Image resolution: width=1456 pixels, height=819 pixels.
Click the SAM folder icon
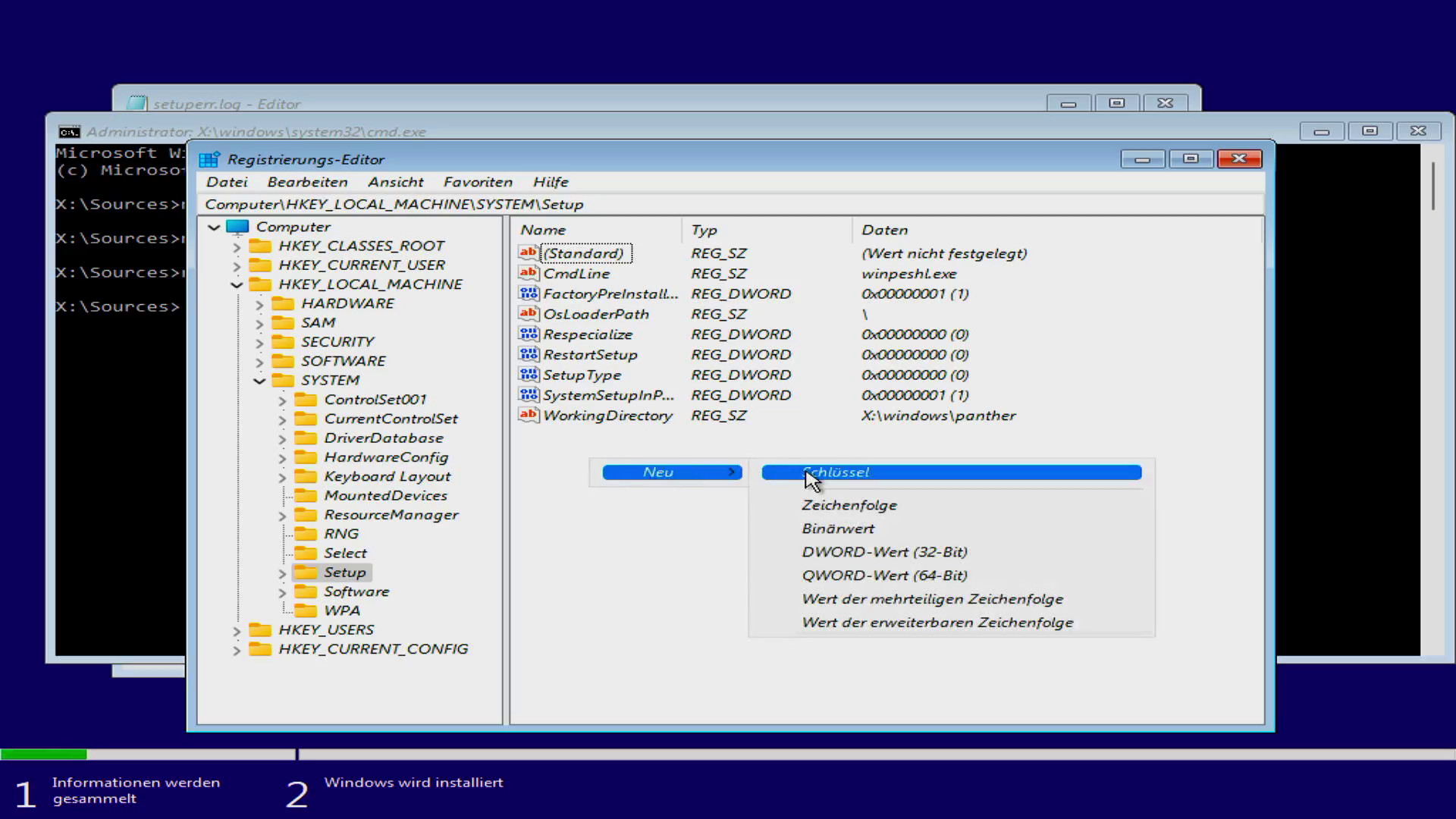pos(283,322)
